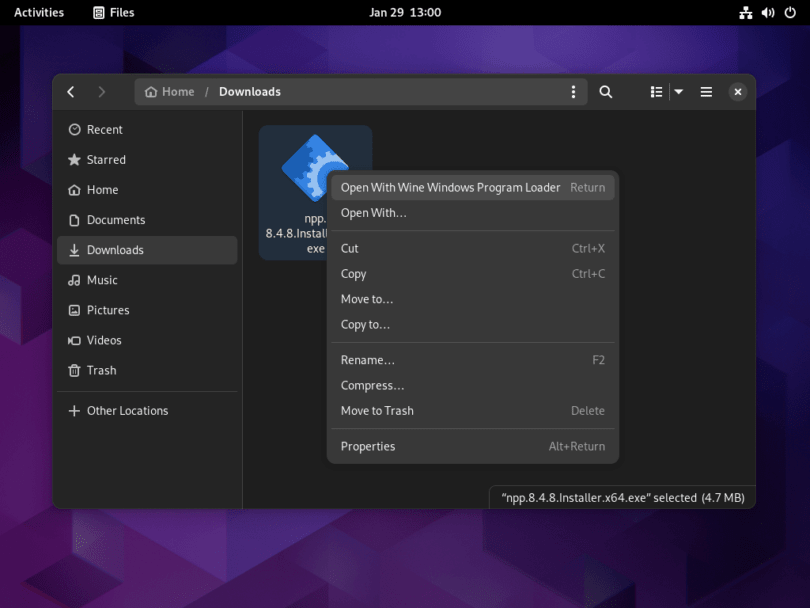Image resolution: width=810 pixels, height=608 pixels.
Task: Open the three-dot path bar menu
Action: (x=573, y=91)
